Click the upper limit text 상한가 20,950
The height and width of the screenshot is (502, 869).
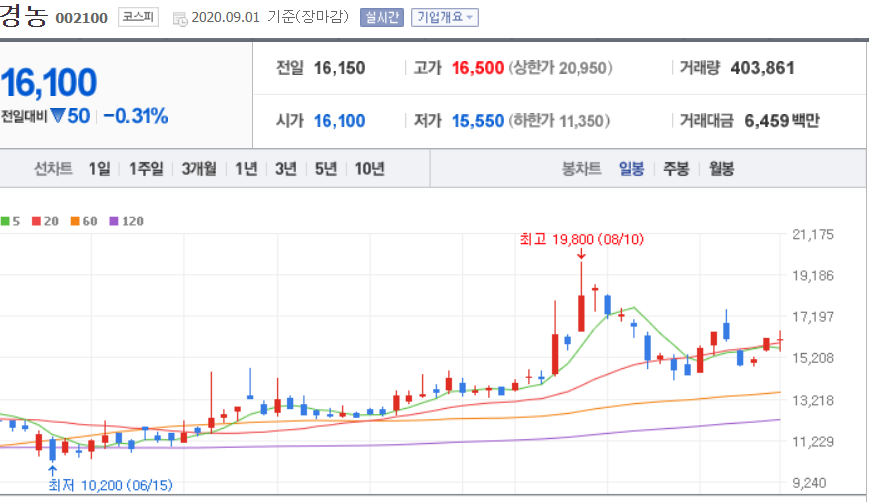click(560, 68)
